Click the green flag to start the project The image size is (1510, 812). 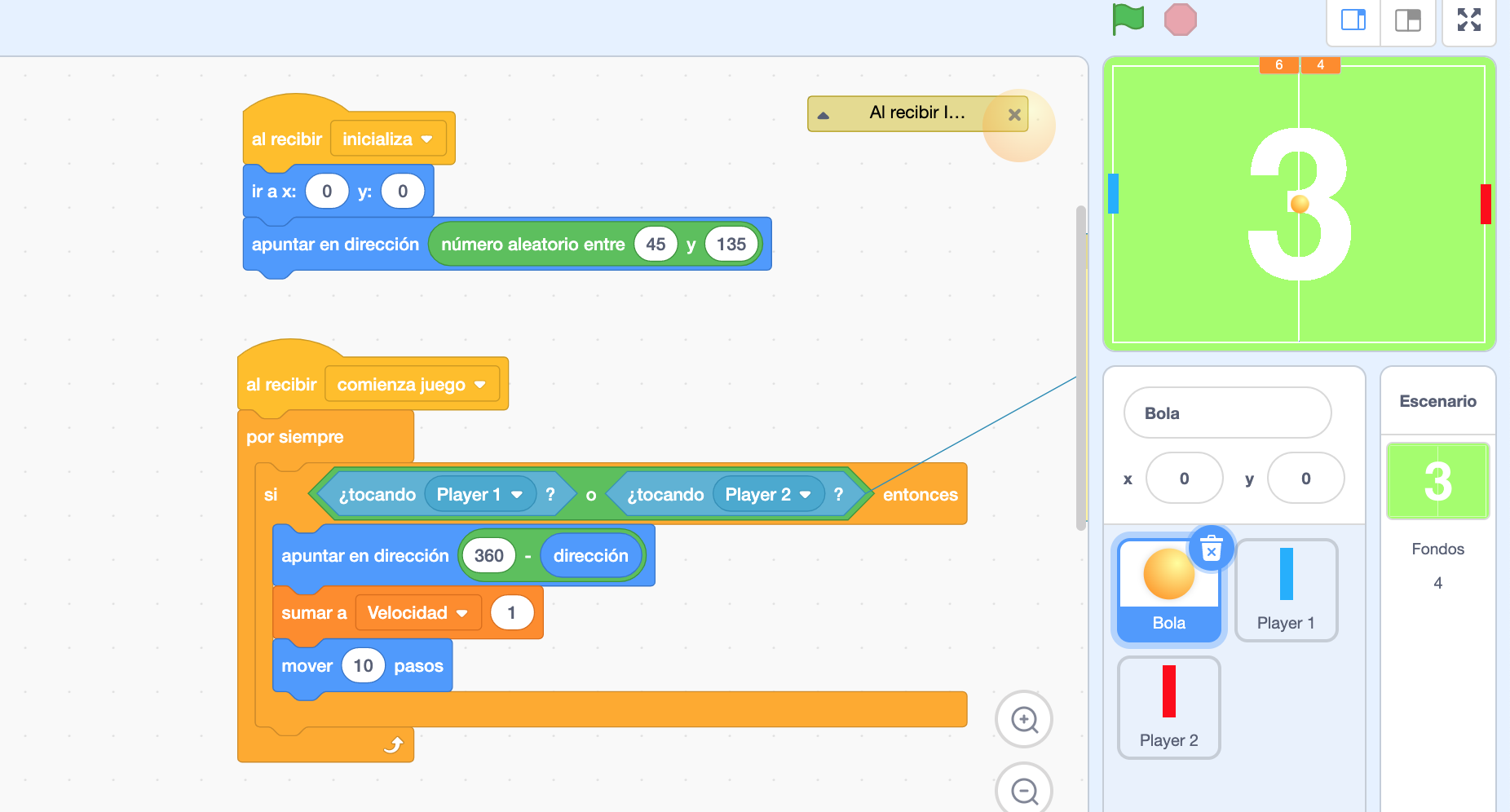pos(1128,19)
